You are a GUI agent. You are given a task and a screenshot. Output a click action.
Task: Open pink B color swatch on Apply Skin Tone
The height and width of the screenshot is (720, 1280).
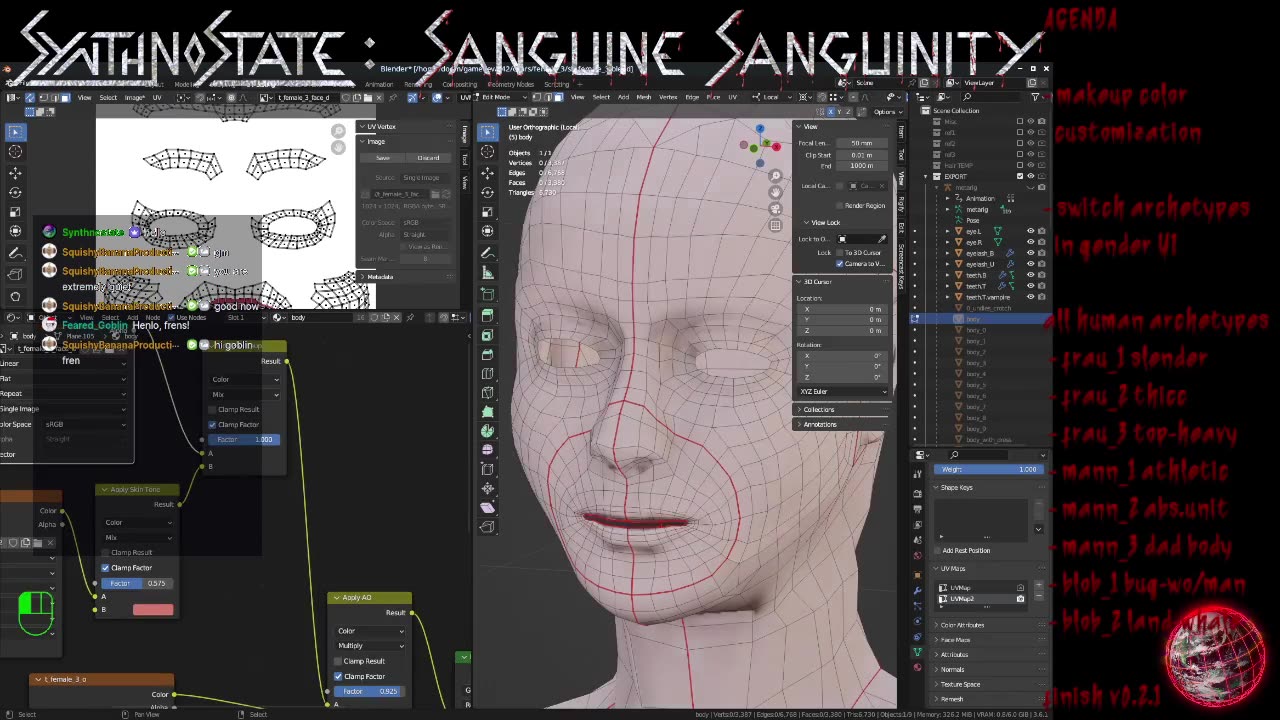pos(152,609)
